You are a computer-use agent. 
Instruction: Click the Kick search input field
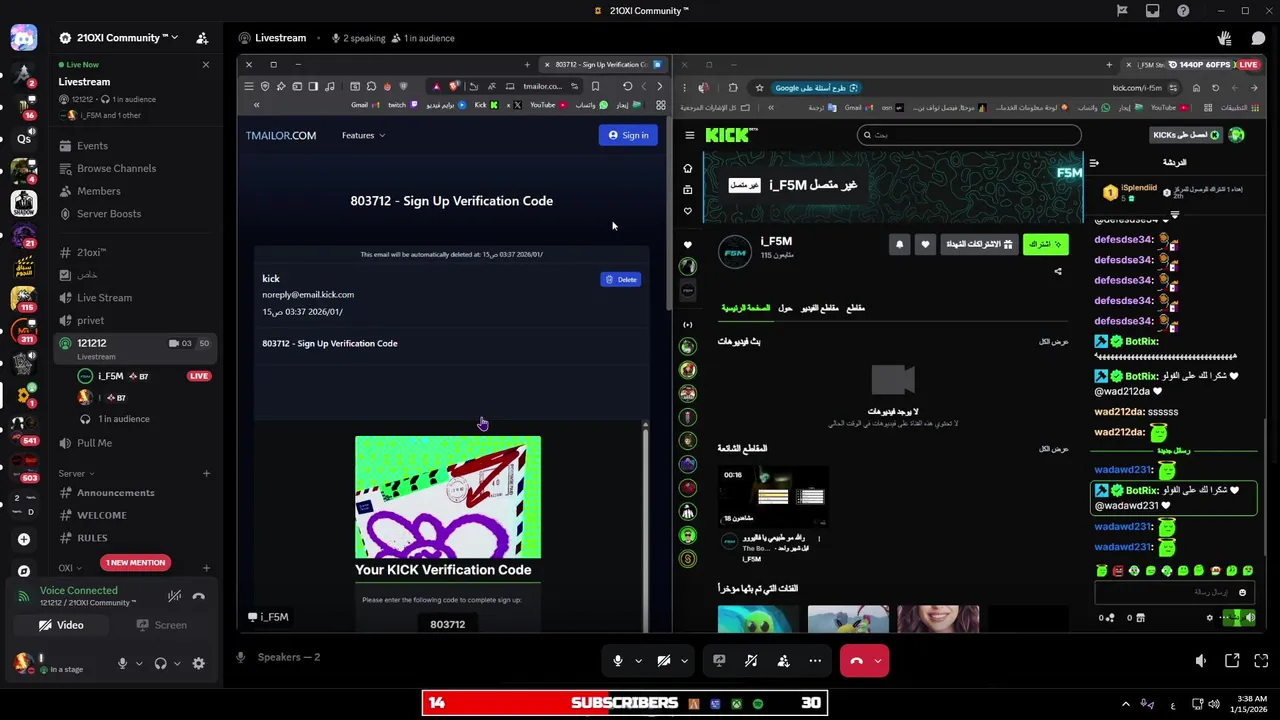click(x=969, y=135)
